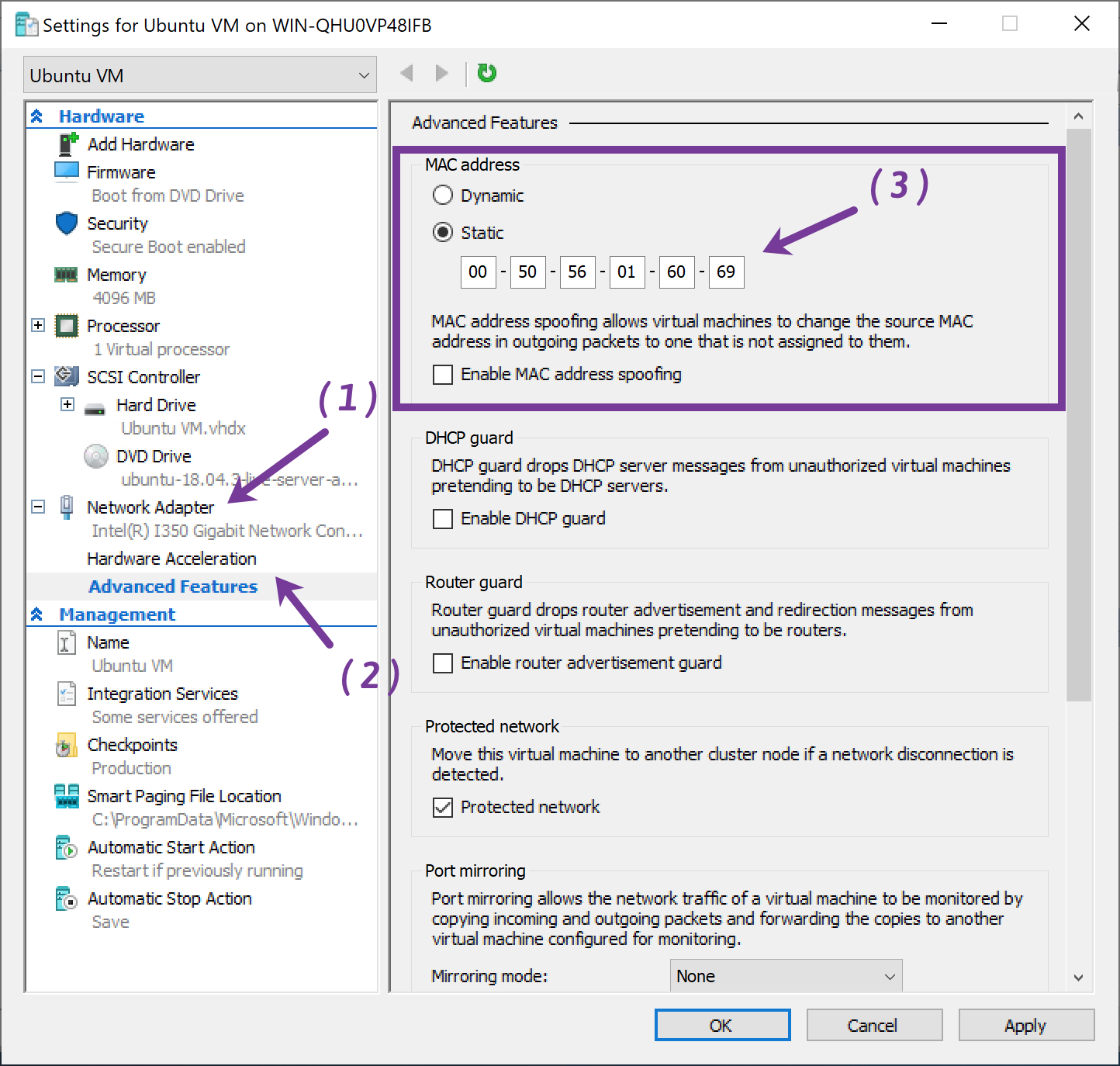The height and width of the screenshot is (1066, 1120).
Task: Click the Memory chip icon
Action: [x=67, y=275]
